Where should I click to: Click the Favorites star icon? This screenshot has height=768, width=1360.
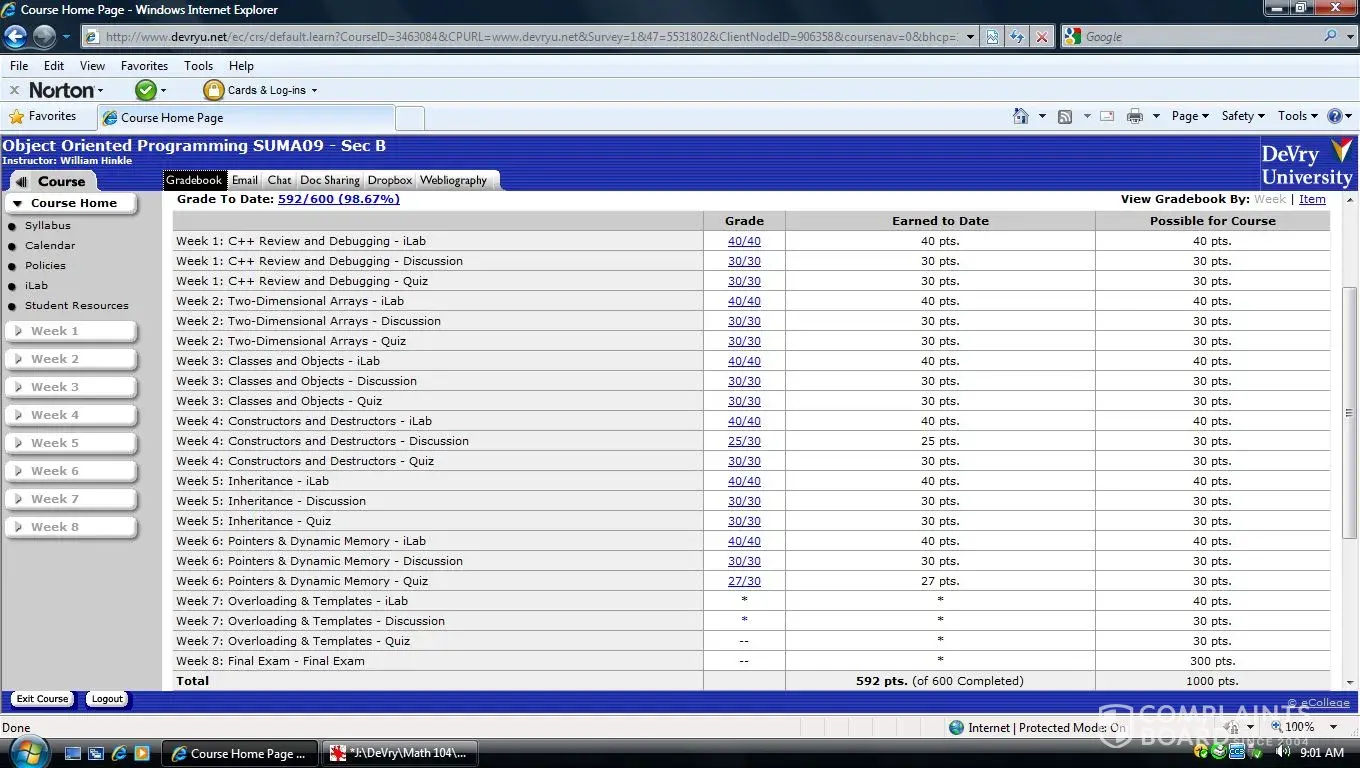(17, 117)
